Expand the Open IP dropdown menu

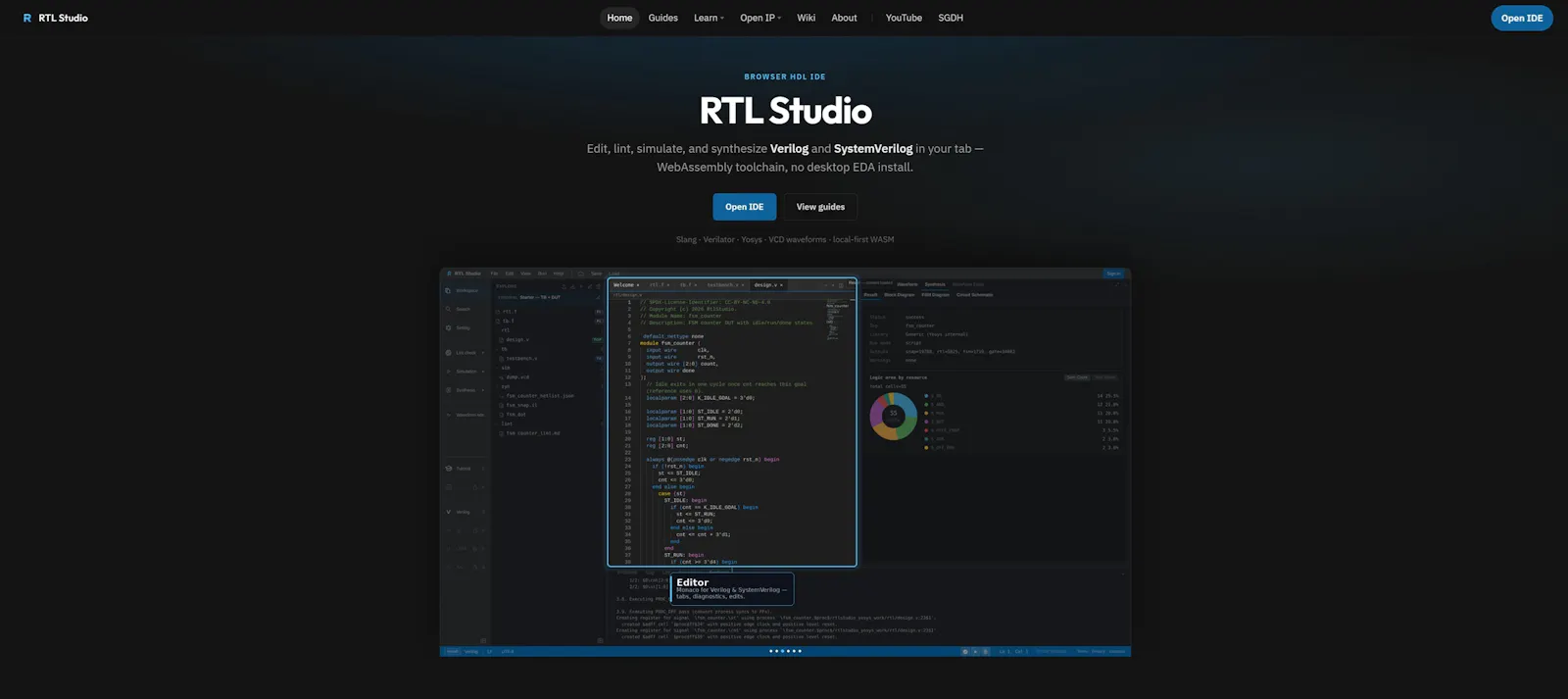coord(760,18)
